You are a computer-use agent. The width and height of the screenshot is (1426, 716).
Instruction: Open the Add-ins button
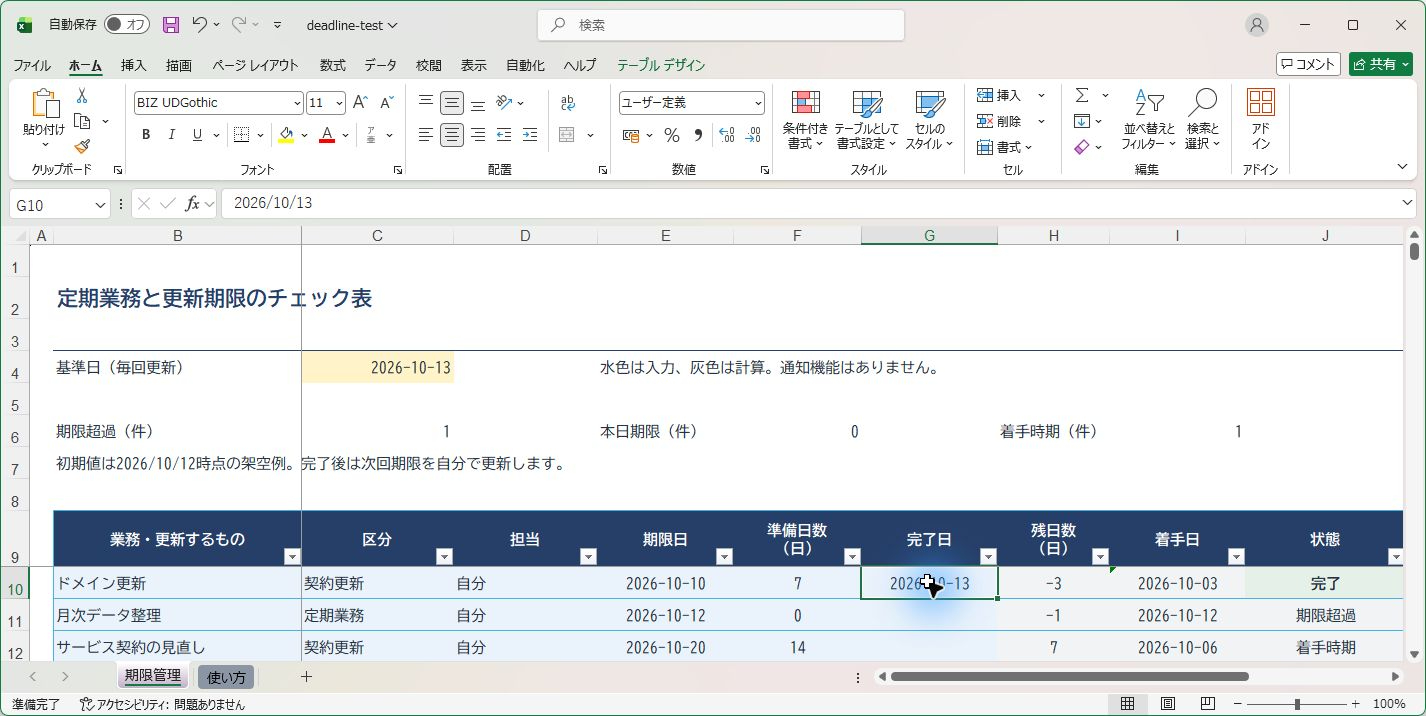(x=1261, y=120)
